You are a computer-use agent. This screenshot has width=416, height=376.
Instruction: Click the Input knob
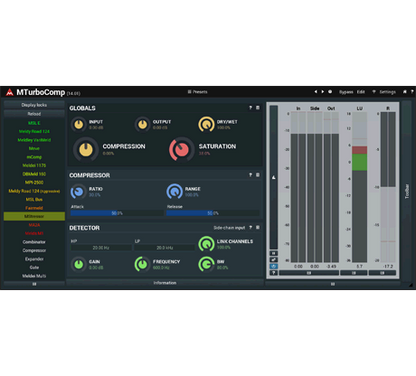pos(79,124)
